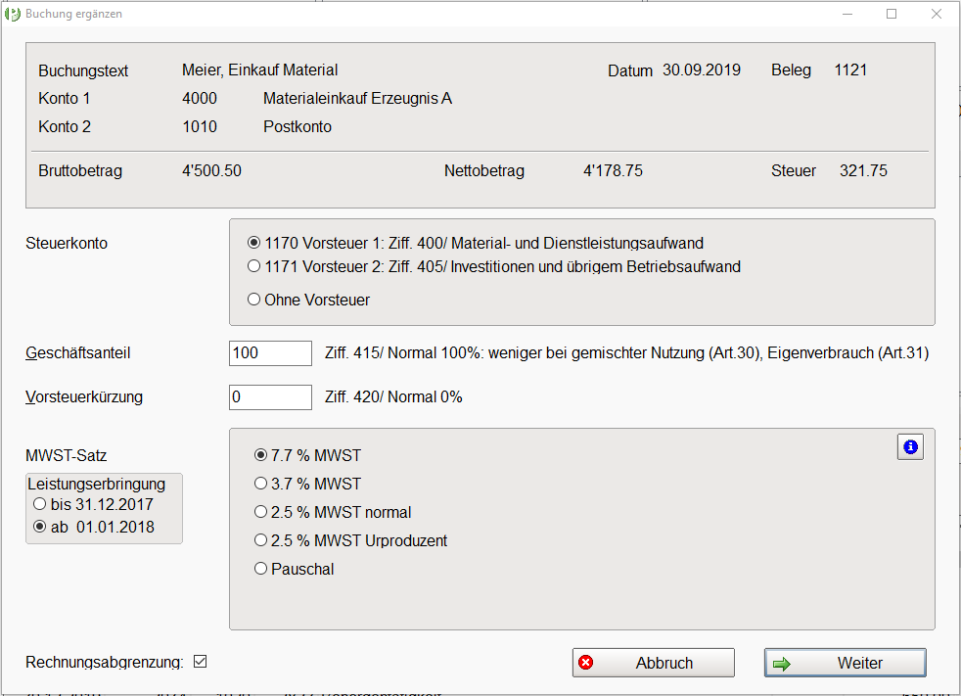Screen dimensions: 961x696
Task: Select 1170 Vorsteuer 1 tax account
Action: (254, 243)
